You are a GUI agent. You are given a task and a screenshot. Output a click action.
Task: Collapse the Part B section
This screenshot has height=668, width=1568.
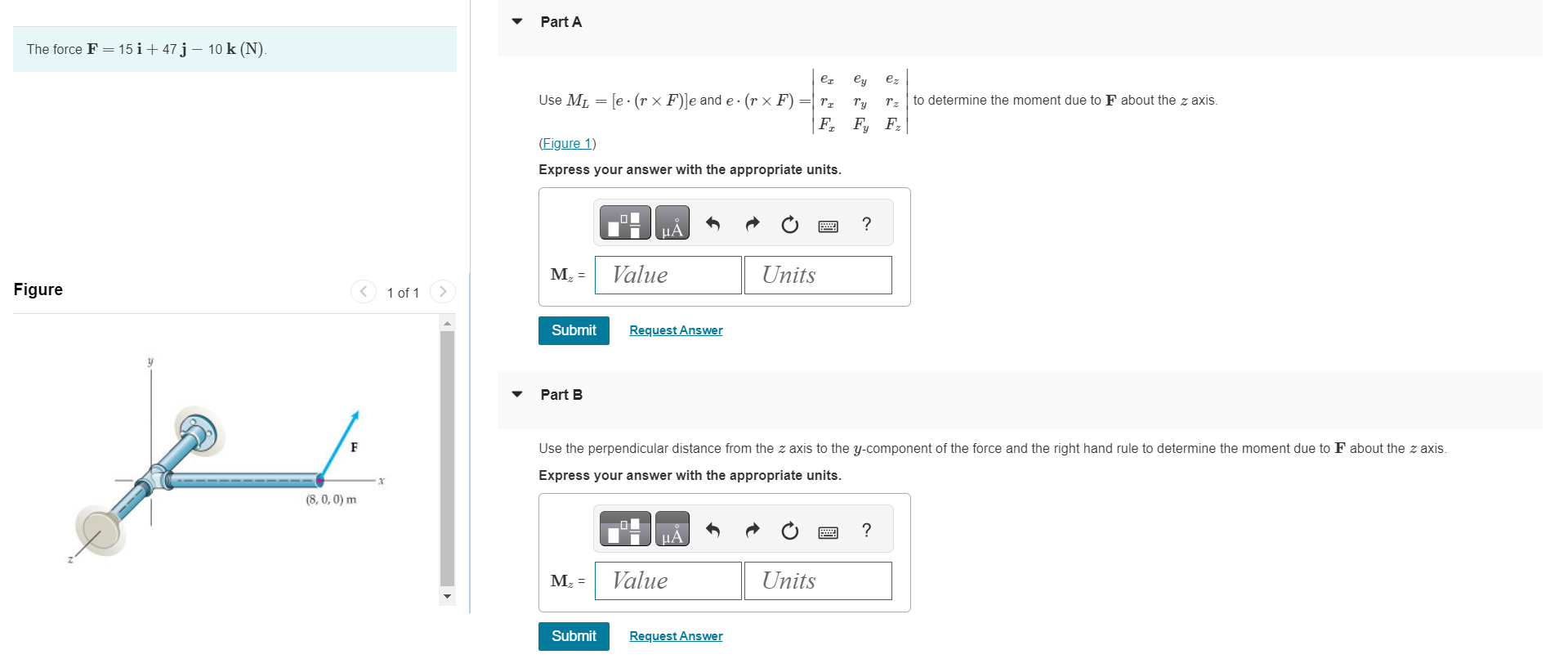pos(516,393)
